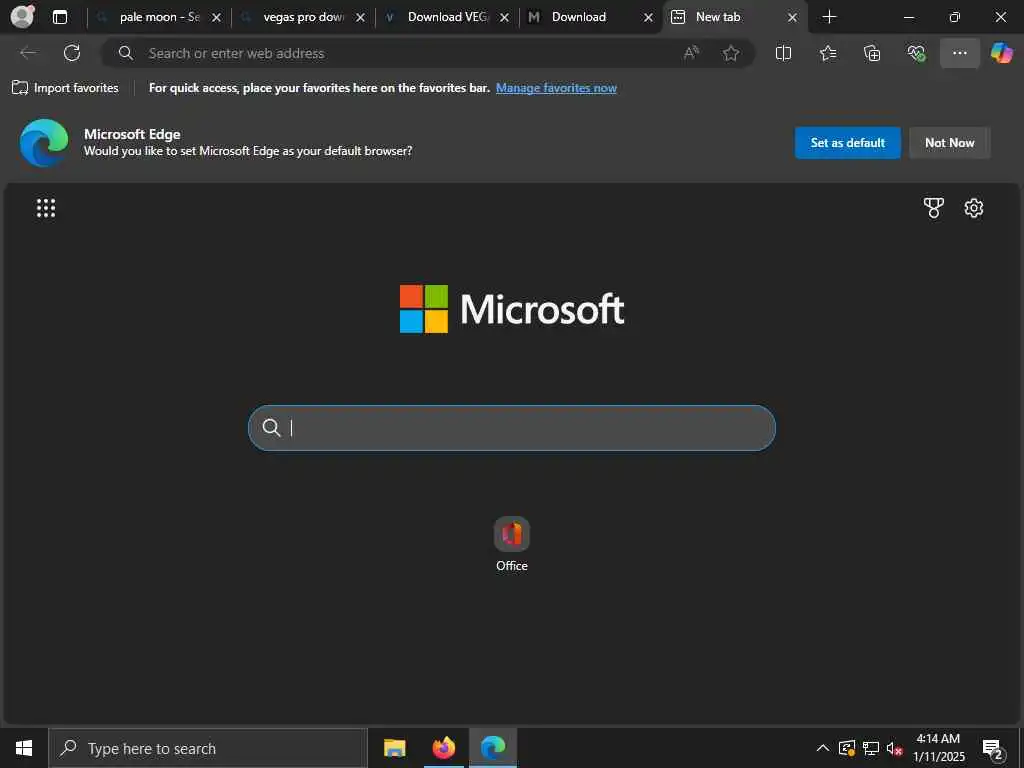Screen dimensions: 1024x768
Task: Click the security tray icon
Action: point(846,748)
